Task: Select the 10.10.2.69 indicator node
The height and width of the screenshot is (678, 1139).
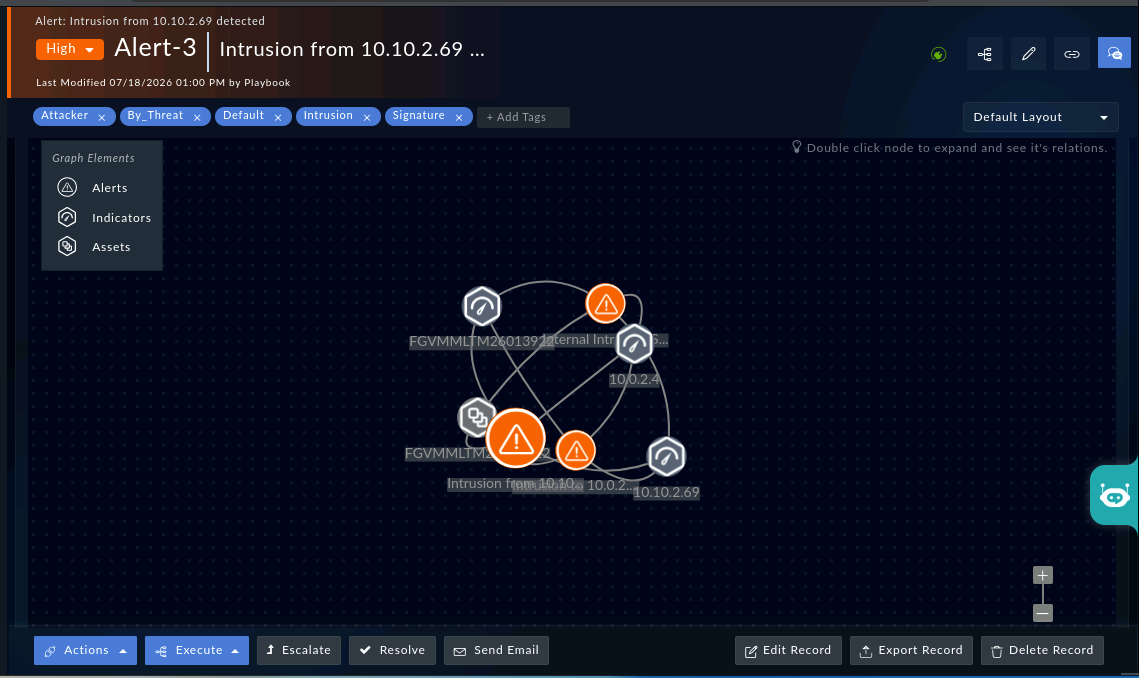Action: click(x=666, y=456)
